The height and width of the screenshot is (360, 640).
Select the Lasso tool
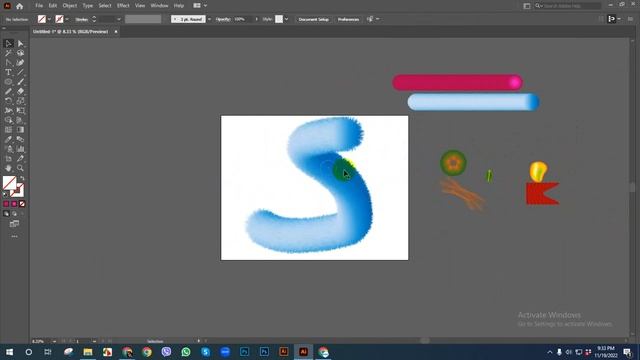pos(20,53)
